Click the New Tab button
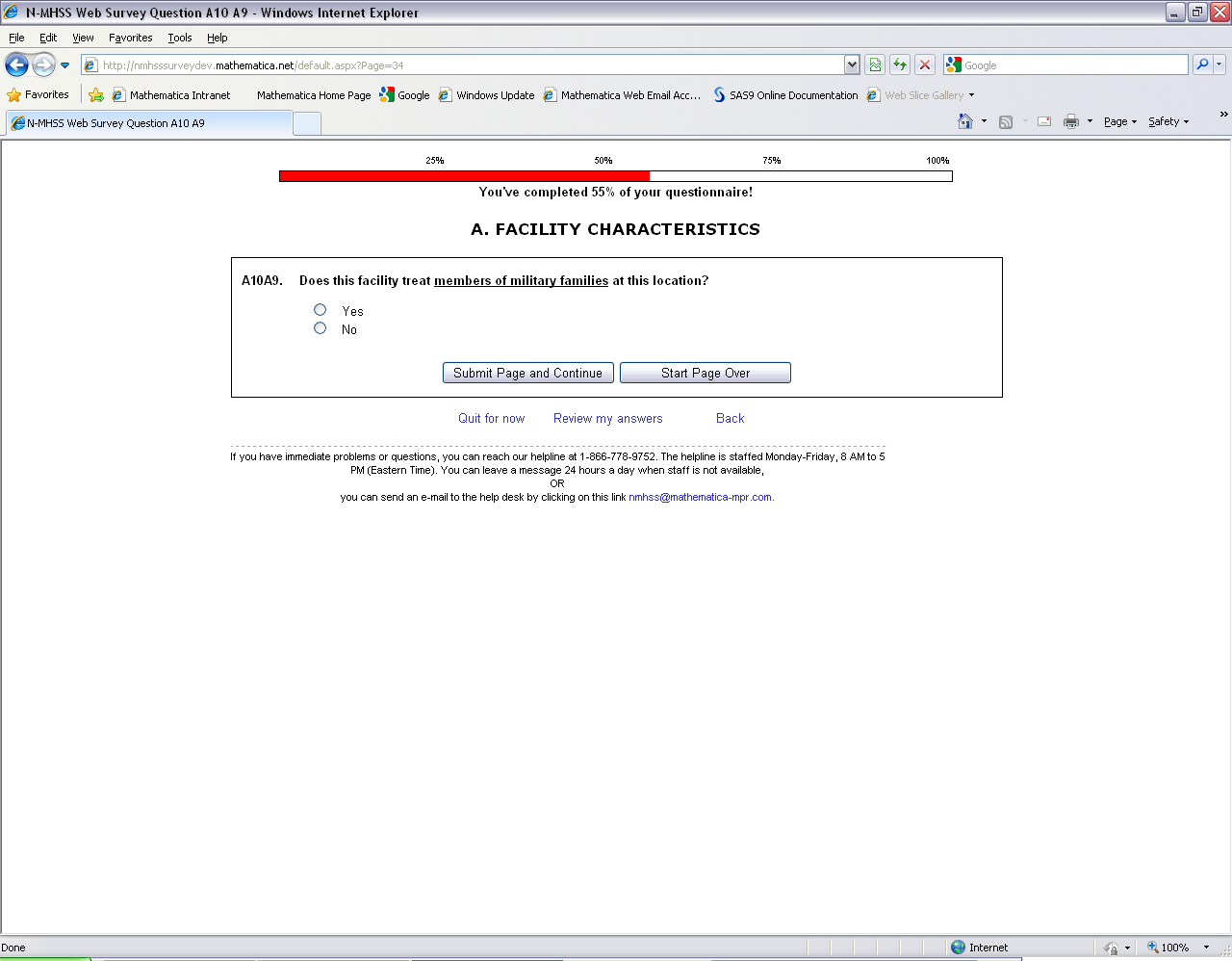Viewport: 1232px width, 961px height. pos(307,123)
